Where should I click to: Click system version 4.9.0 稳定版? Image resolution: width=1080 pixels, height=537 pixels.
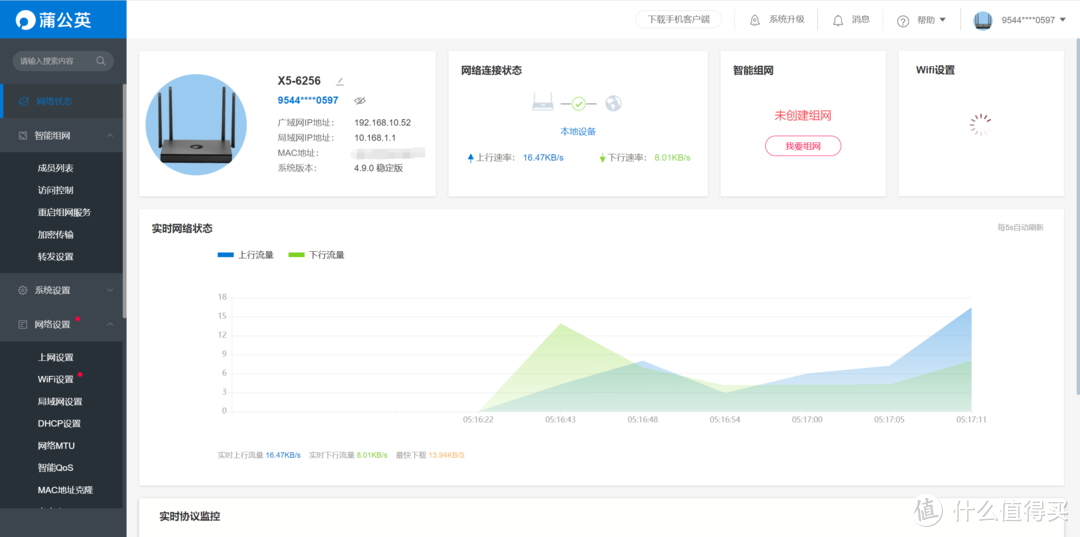coord(378,168)
